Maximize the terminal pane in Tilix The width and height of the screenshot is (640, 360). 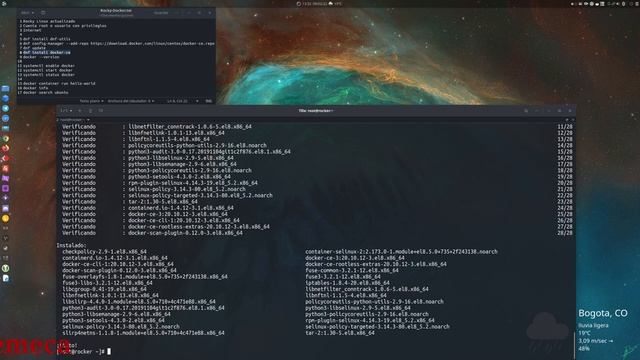pyautogui.click(x=567, y=120)
